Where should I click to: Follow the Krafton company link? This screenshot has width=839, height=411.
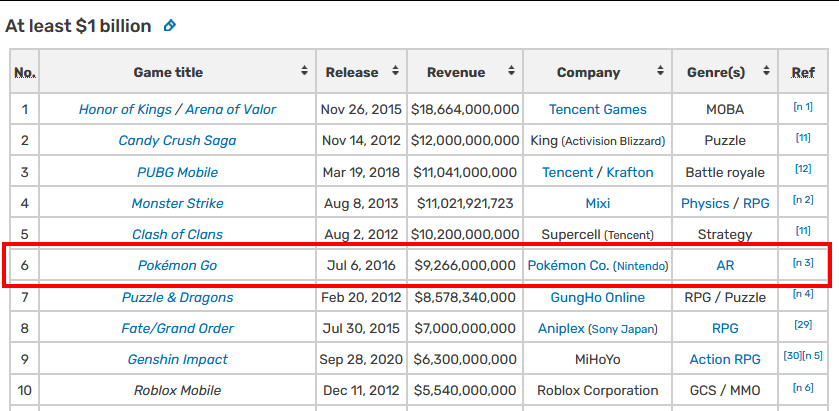[x=630, y=172]
